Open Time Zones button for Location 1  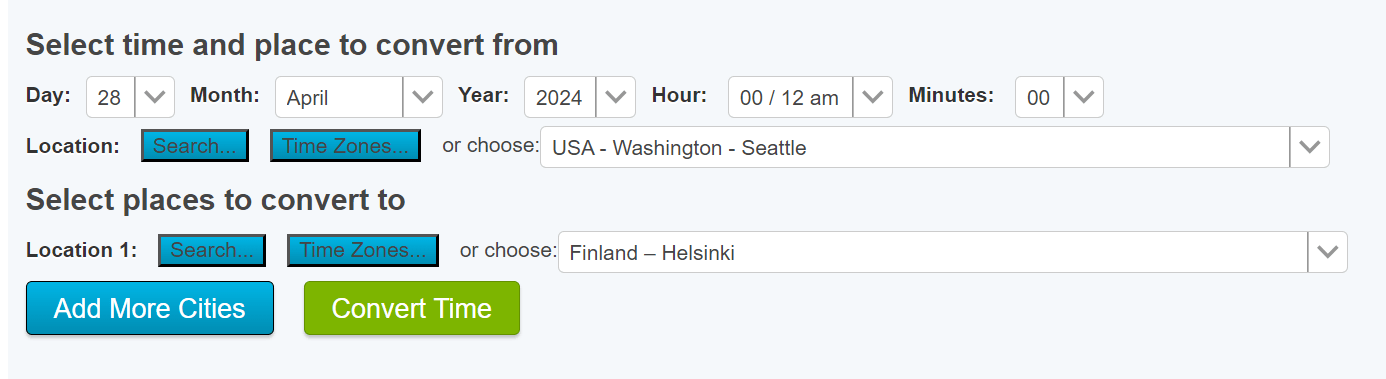pyautogui.click(x=363, y=250)
